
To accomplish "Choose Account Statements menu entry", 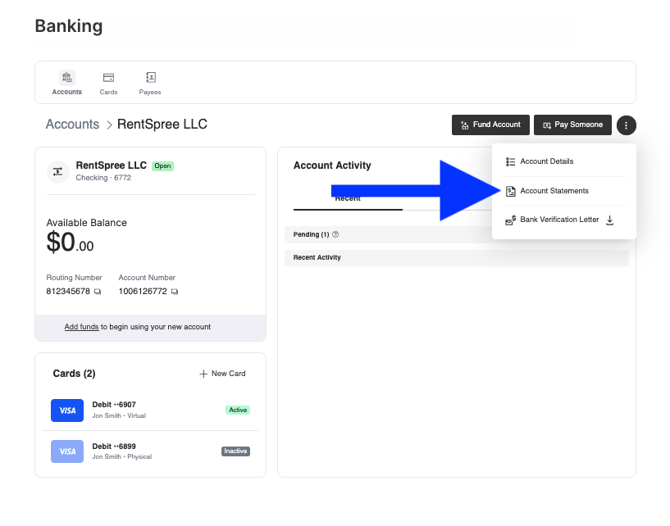I will 554,191.
